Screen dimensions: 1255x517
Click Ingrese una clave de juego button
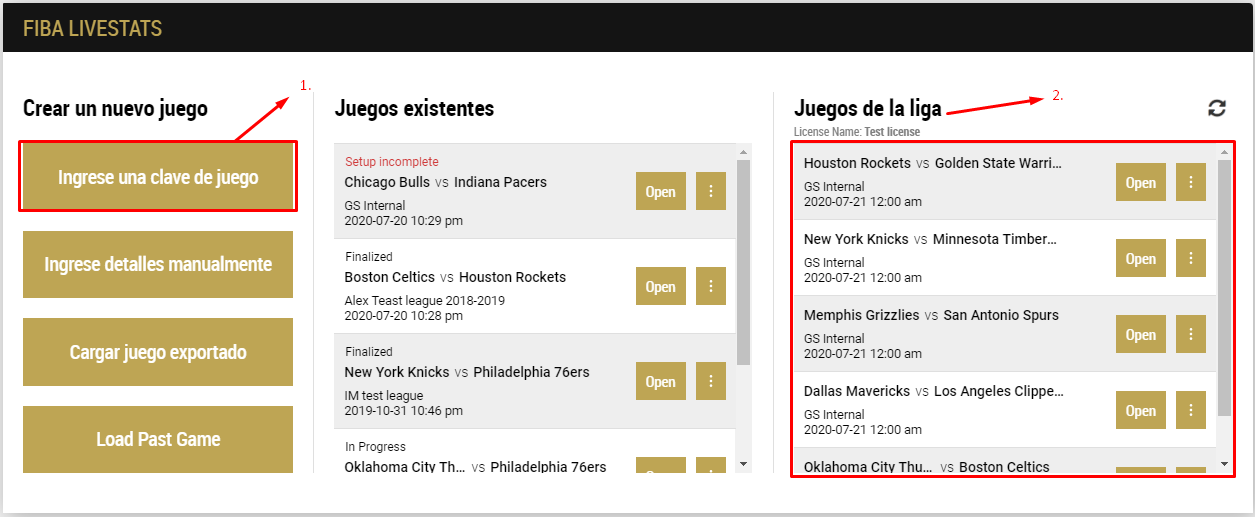158,177
